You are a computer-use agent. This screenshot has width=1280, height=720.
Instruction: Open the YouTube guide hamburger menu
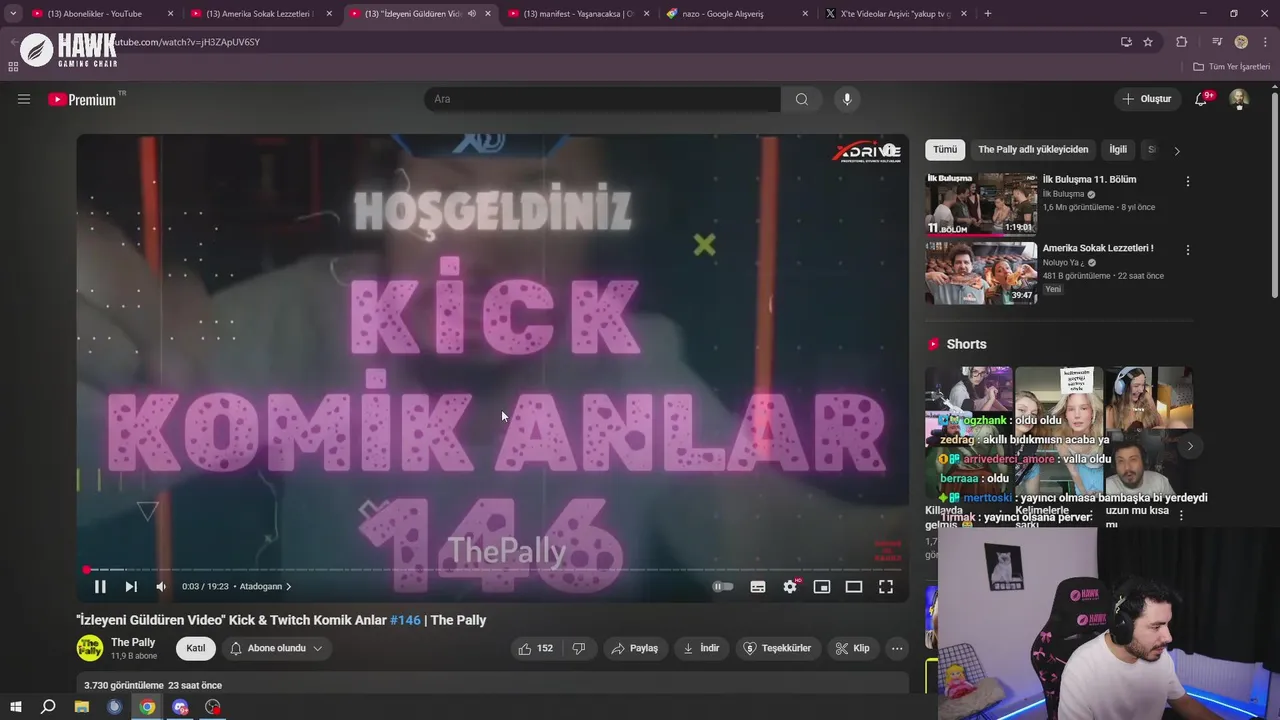[24, 99]
